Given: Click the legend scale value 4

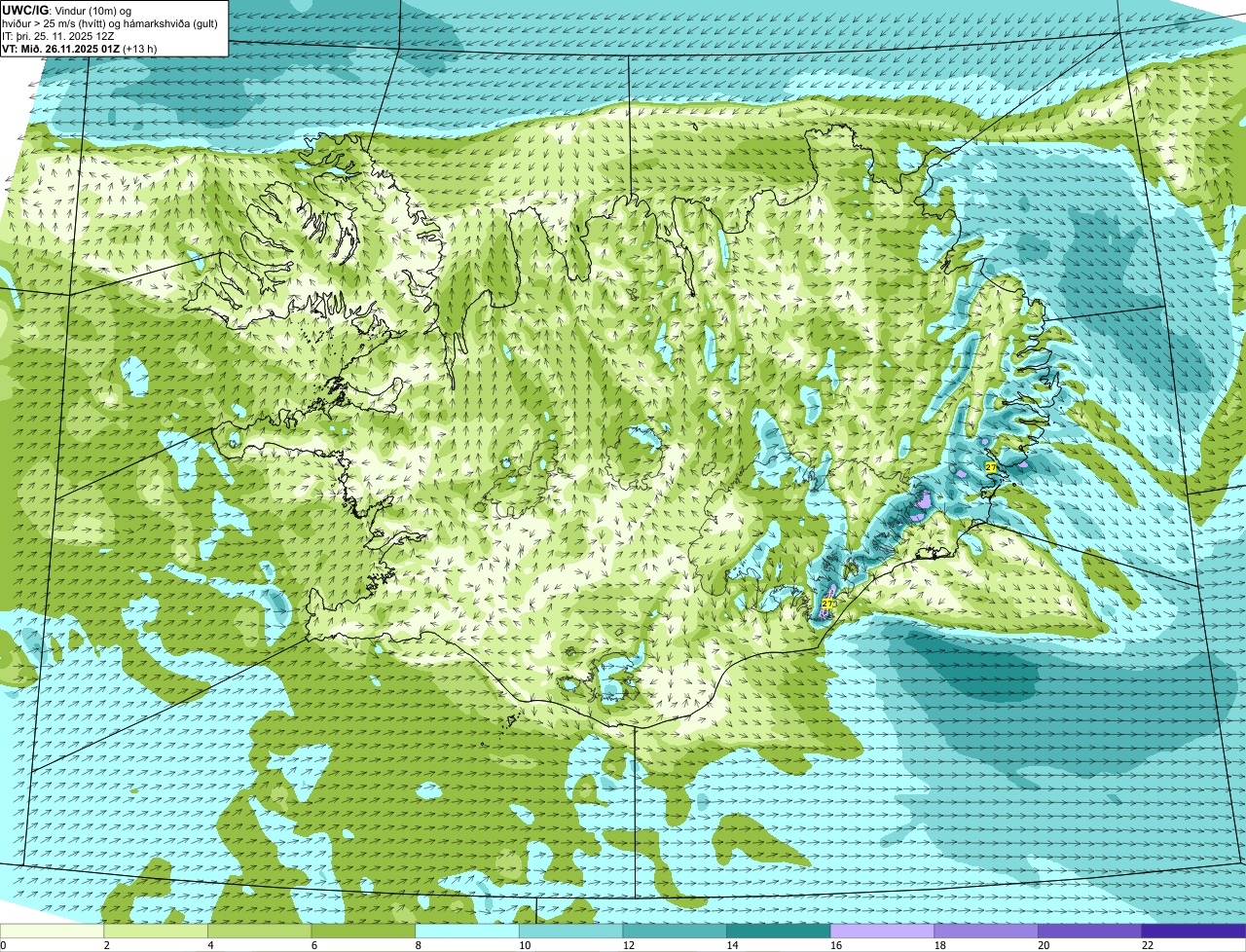Looking at the screenshot, I should (210, 945).
